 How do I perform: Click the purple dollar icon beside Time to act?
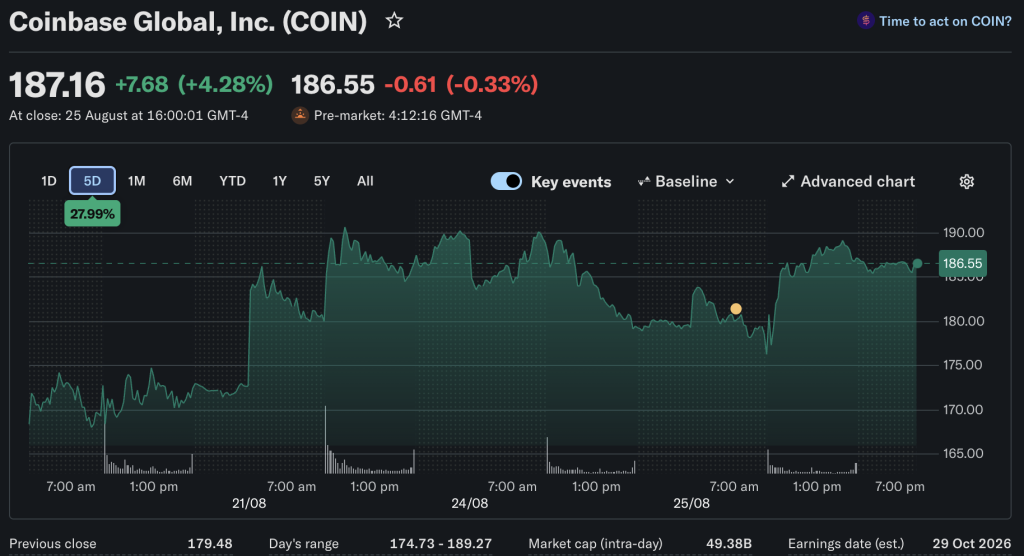click(865, 21)
